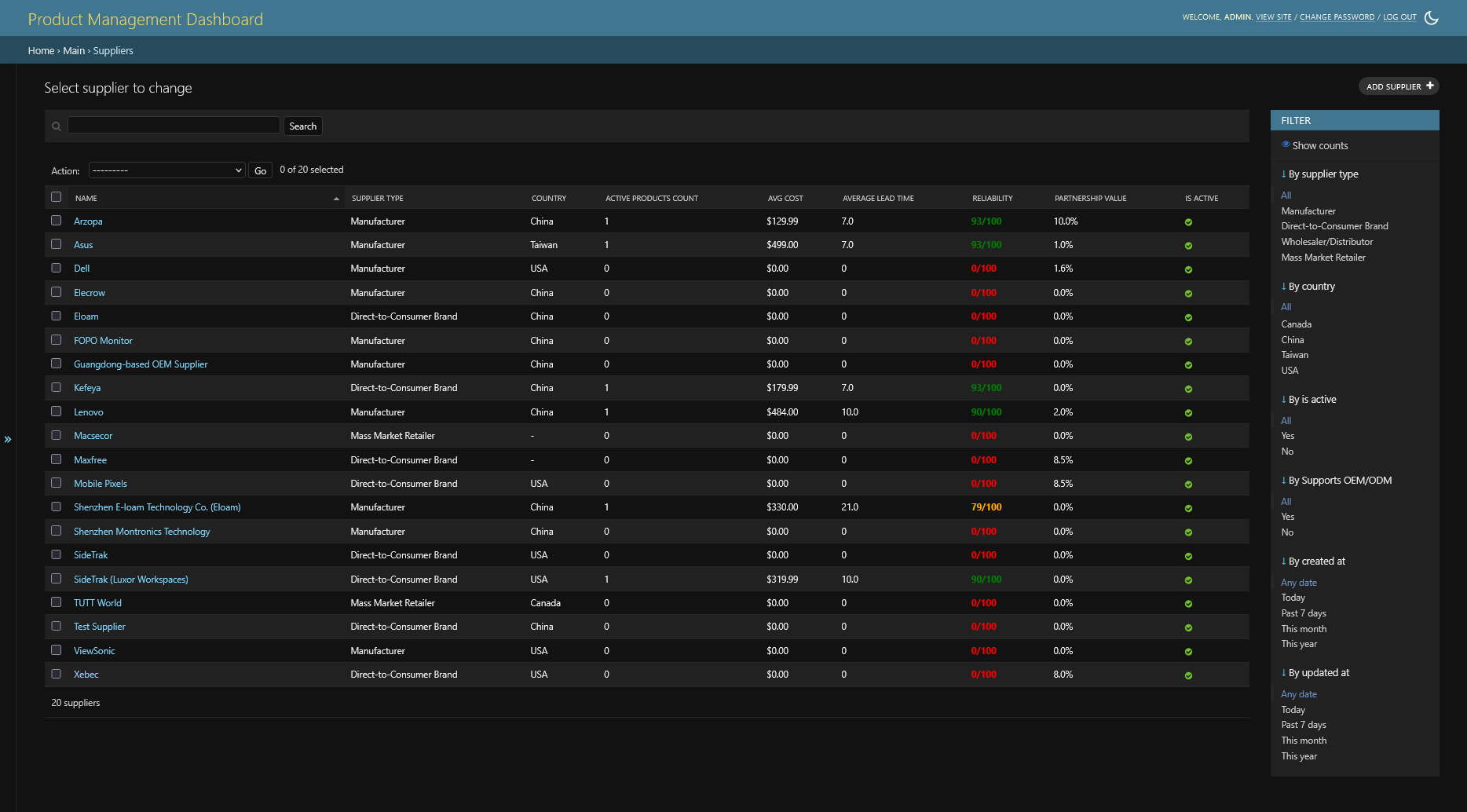Check the Lenovo row checkbox
The width and height of the screenshot is (1467, 812).
[x=56, y=411]
